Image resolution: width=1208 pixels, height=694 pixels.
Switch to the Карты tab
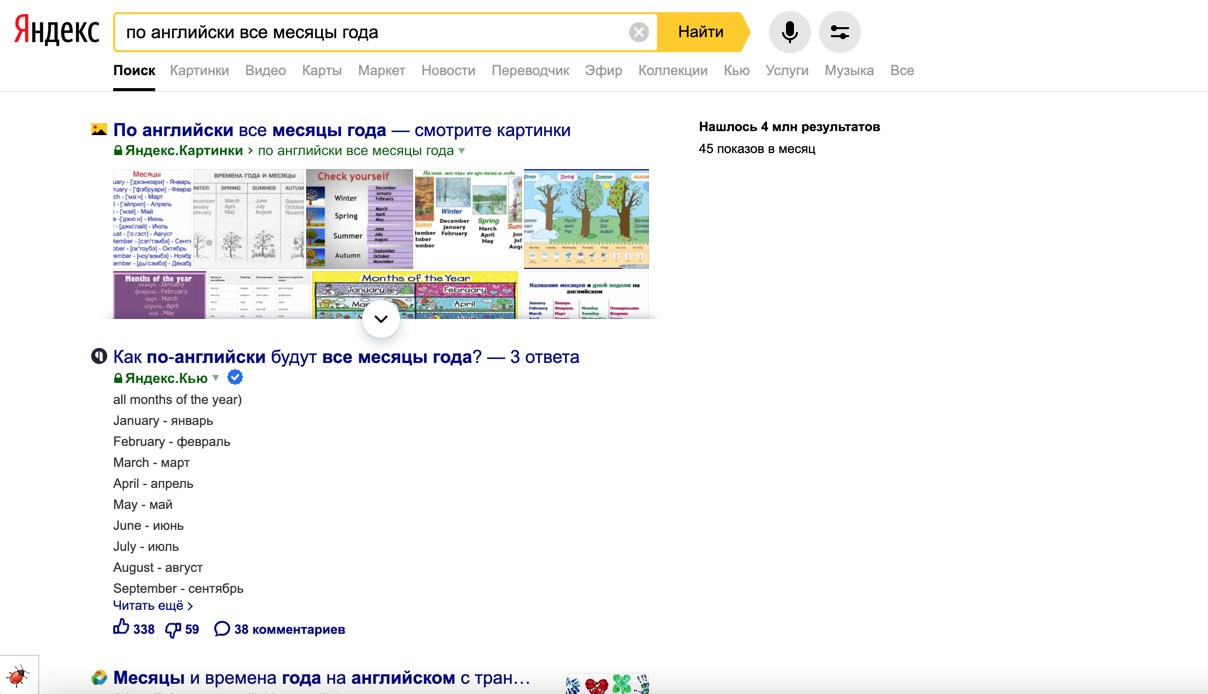click(322, 70)
